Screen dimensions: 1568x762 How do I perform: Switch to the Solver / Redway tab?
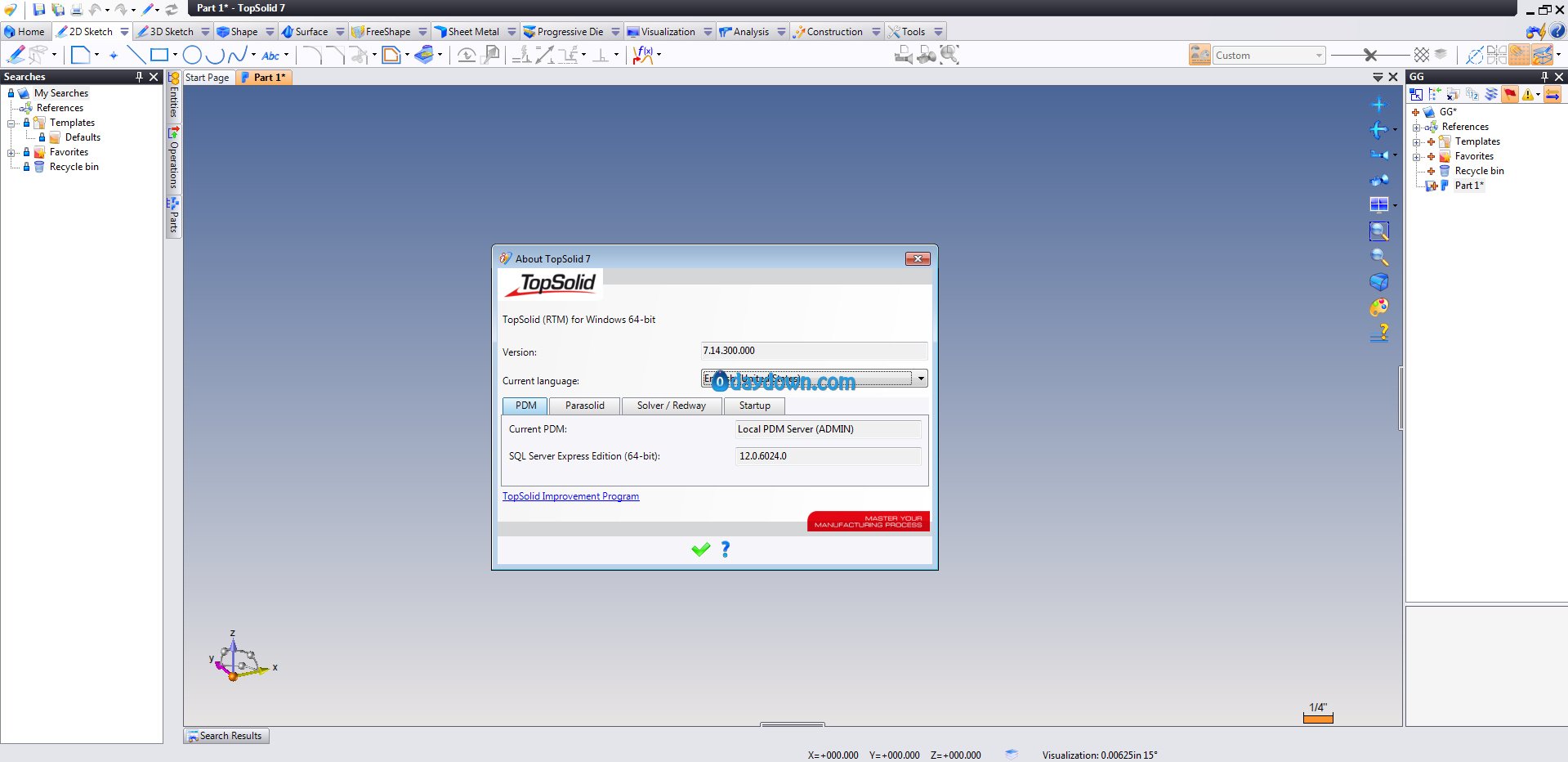click(x=672, y=406)
